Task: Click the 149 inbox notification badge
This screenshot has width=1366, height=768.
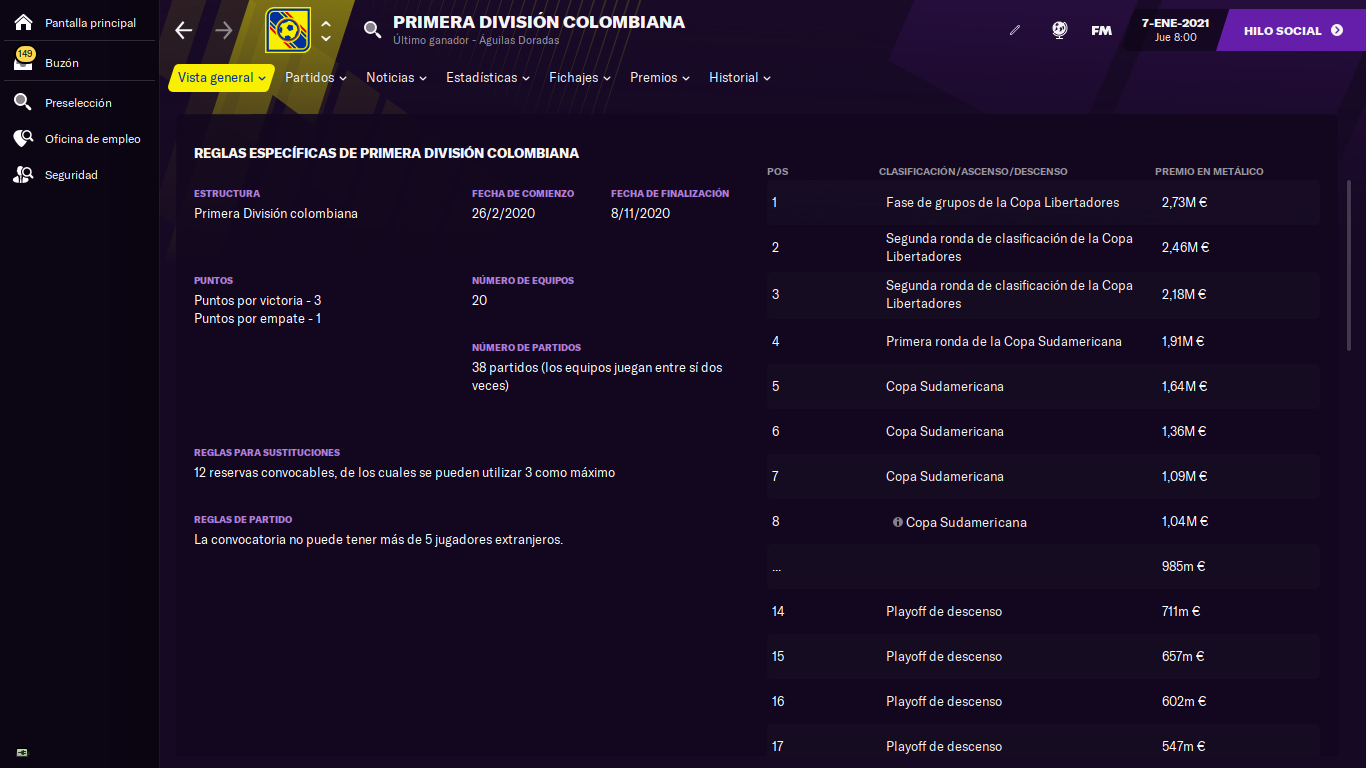Action: click(26, 53)
